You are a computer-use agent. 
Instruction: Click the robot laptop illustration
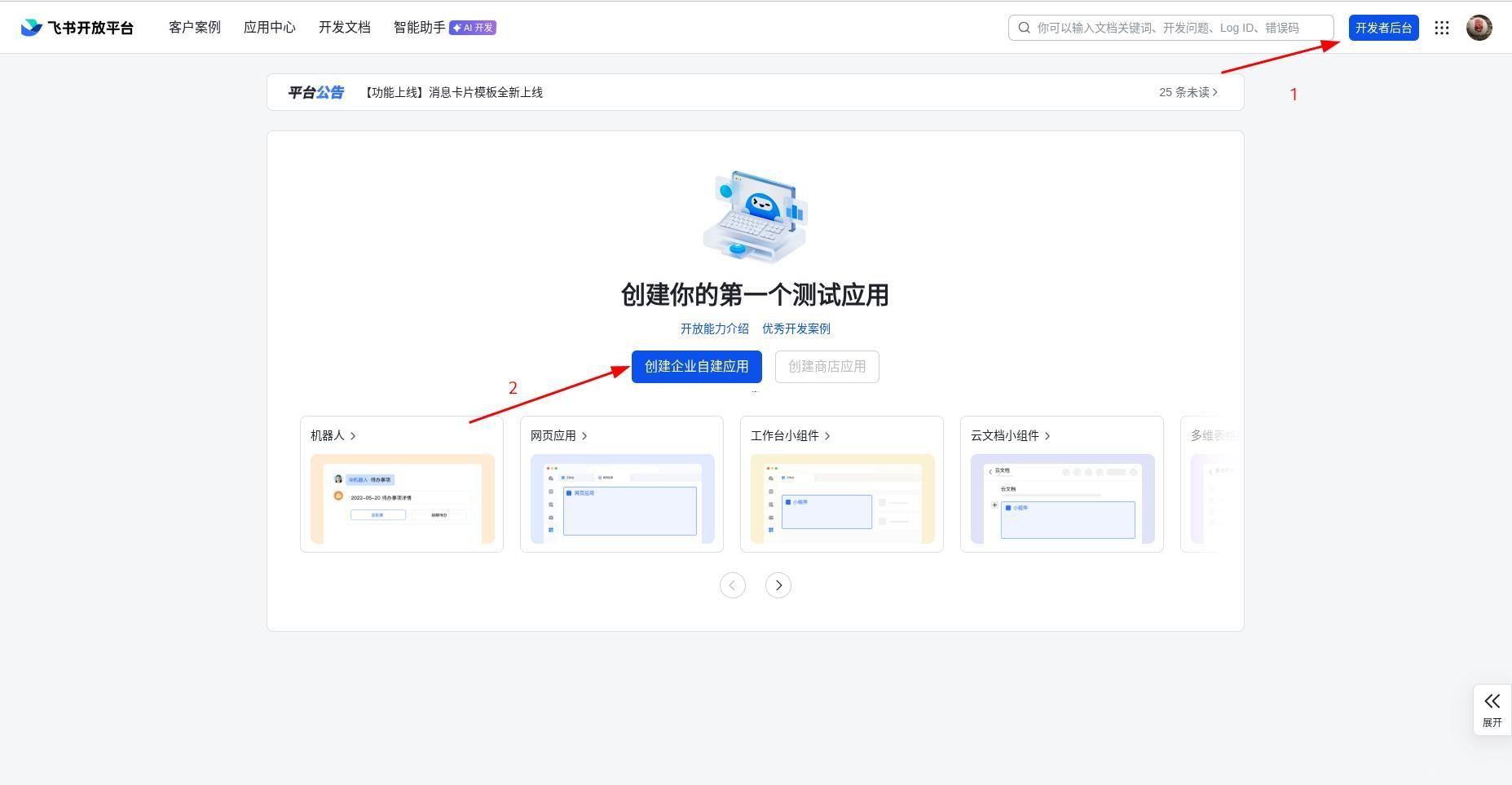755,217
